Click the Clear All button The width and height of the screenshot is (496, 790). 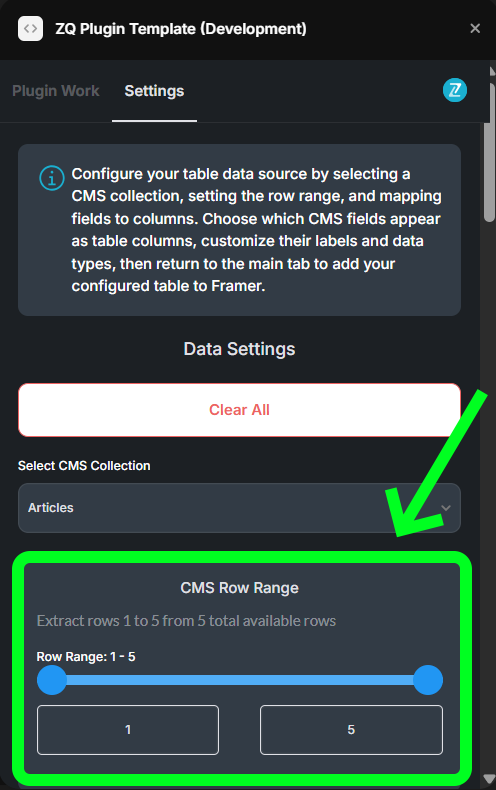pos(239,410)
